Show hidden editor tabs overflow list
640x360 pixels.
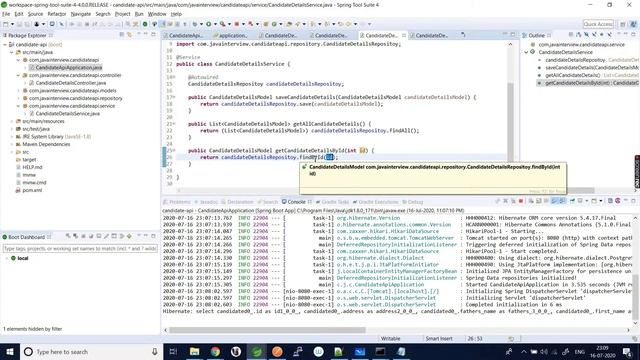pos(463,35)
